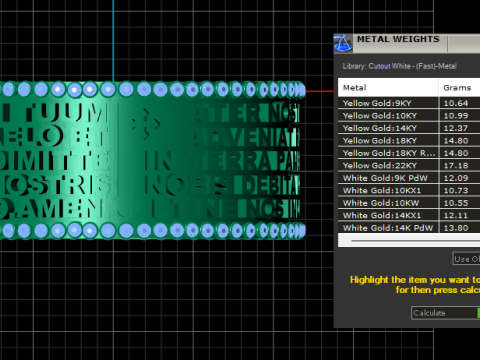The height and width of the screenshot is (360, 480).
Task: Click the ADVENIAT text on the ring
Action: click(x=245, y=137)
